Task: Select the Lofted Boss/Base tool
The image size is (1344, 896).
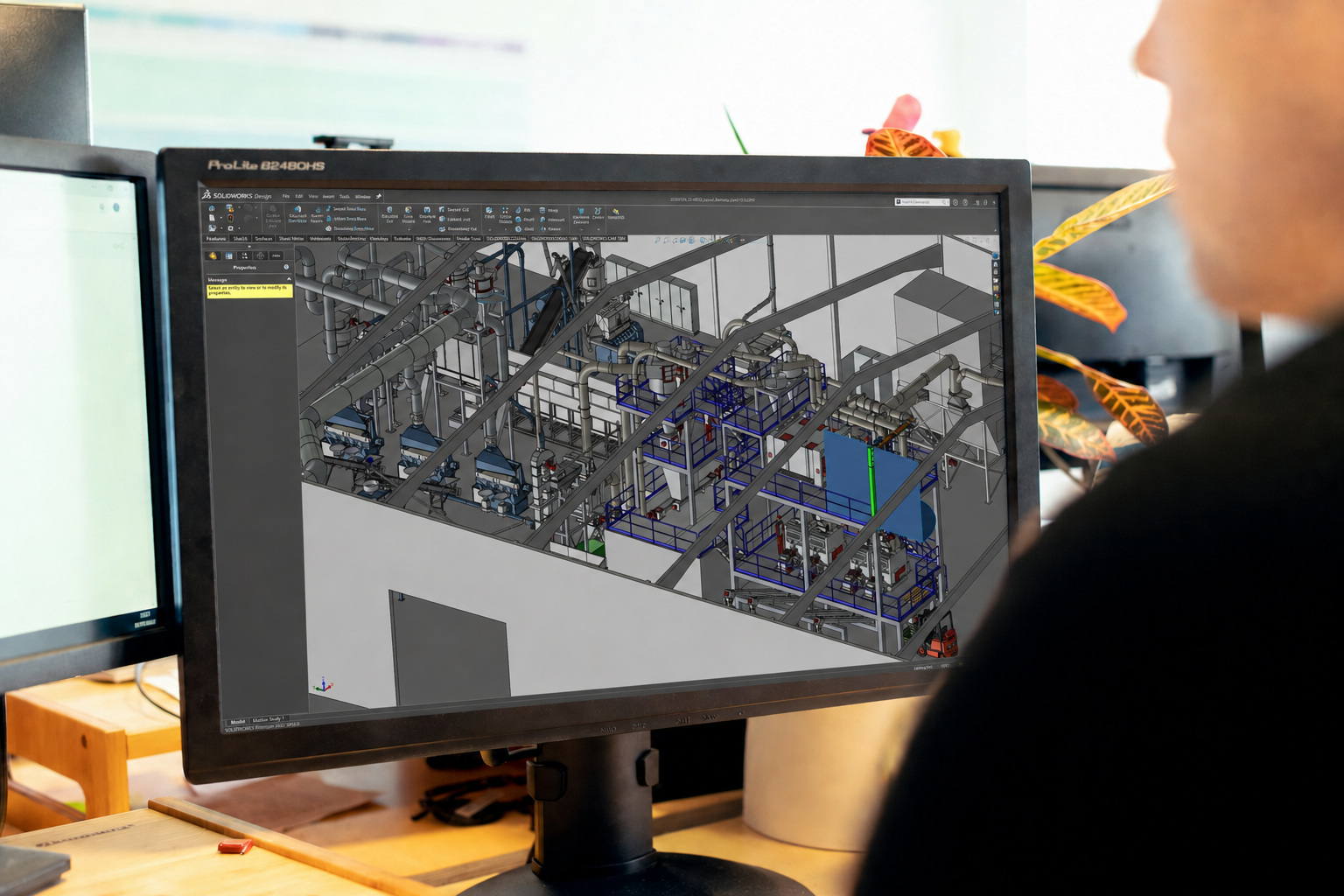Action: click(x=346, y=219)
